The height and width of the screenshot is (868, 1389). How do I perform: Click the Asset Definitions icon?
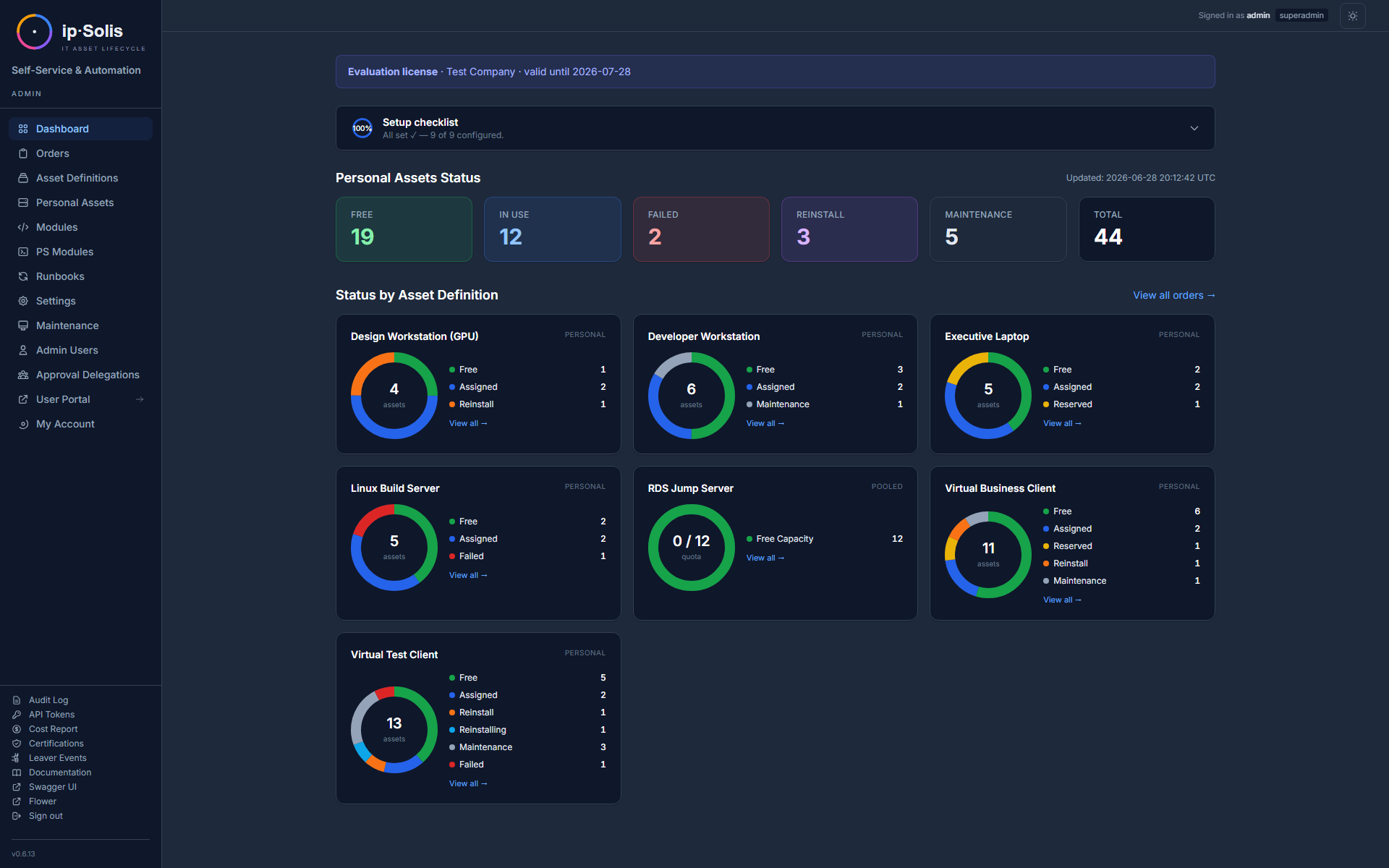click(23, 178)
